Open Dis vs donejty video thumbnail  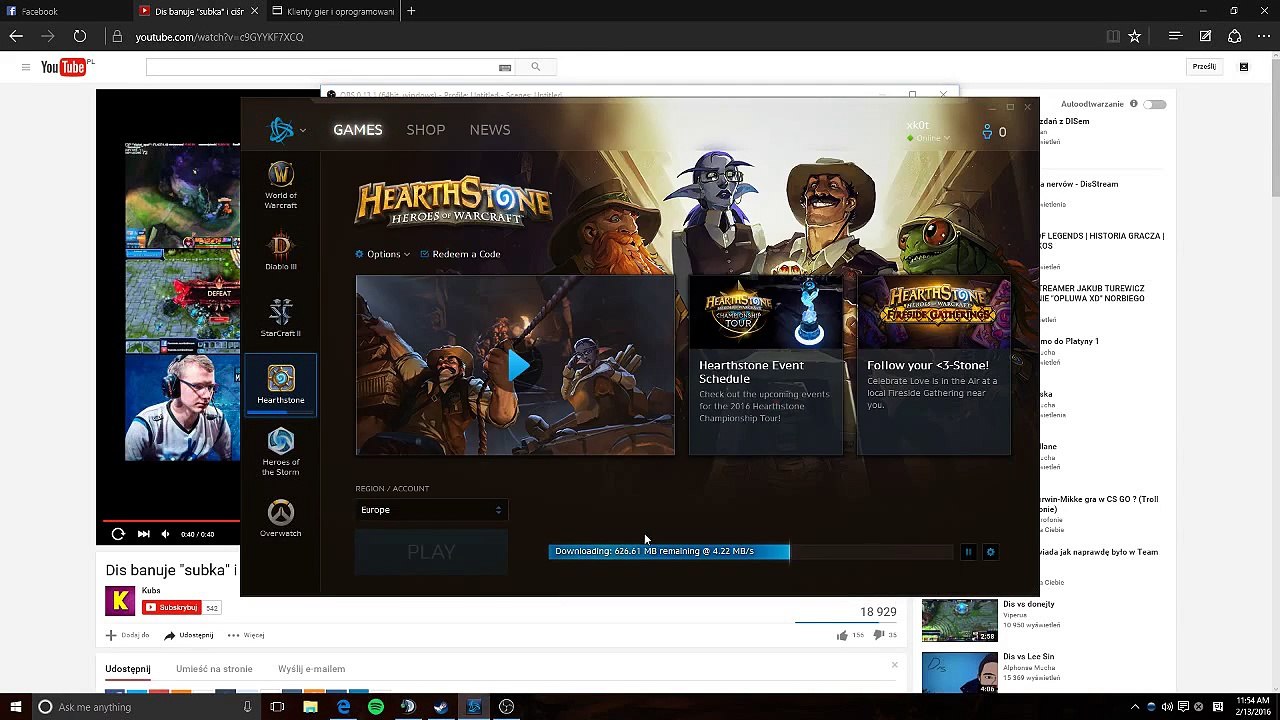pyautogui.click(x=960, y=621)
